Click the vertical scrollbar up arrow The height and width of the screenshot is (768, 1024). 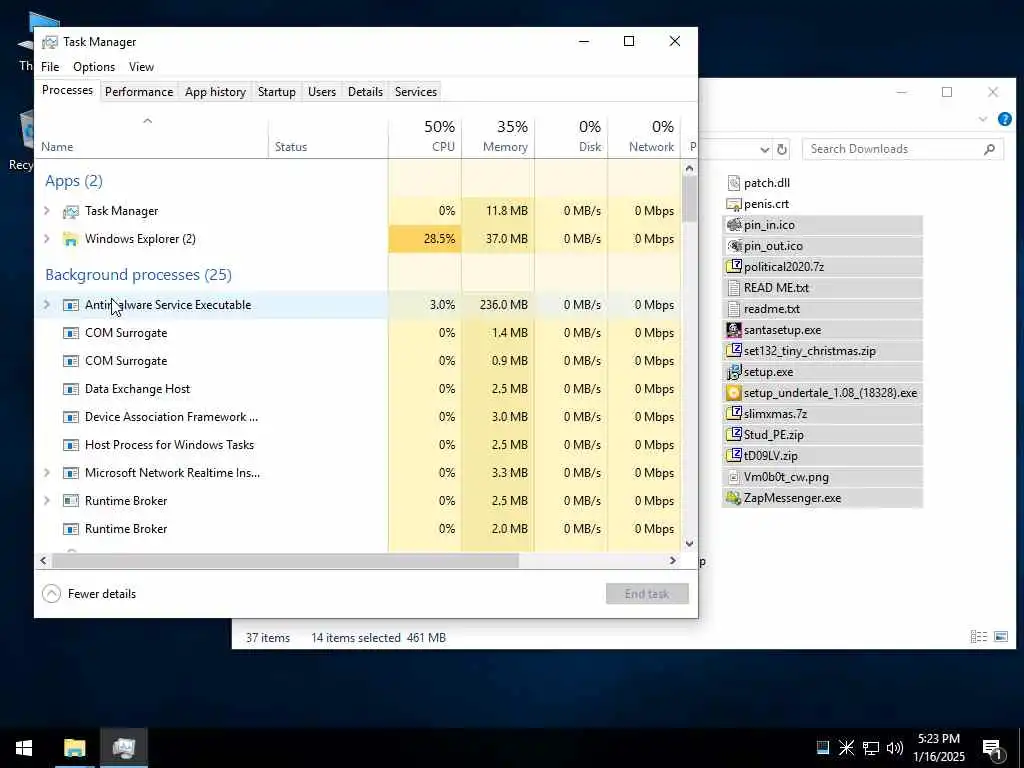click(689, 168)
